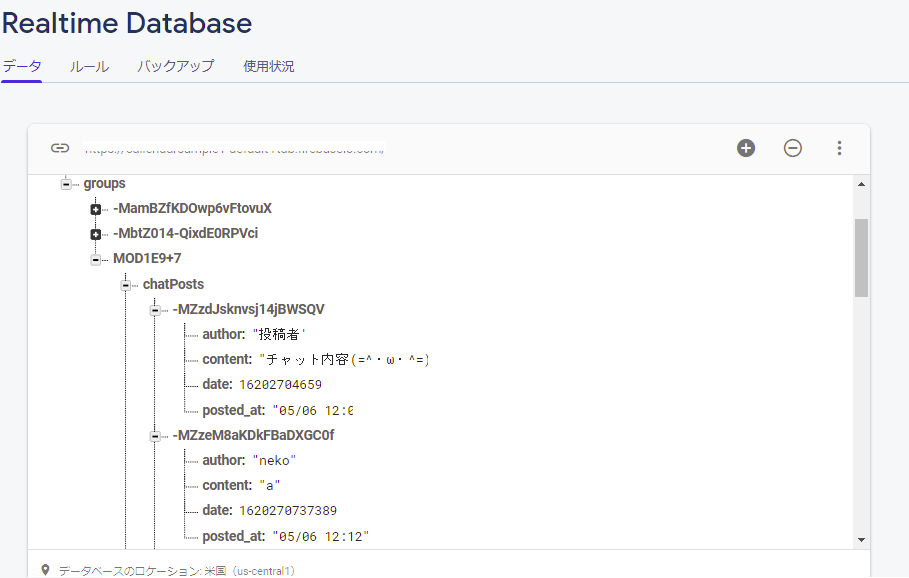
Task: Click the Realtime Database page heading
Action: coord(127,23)
